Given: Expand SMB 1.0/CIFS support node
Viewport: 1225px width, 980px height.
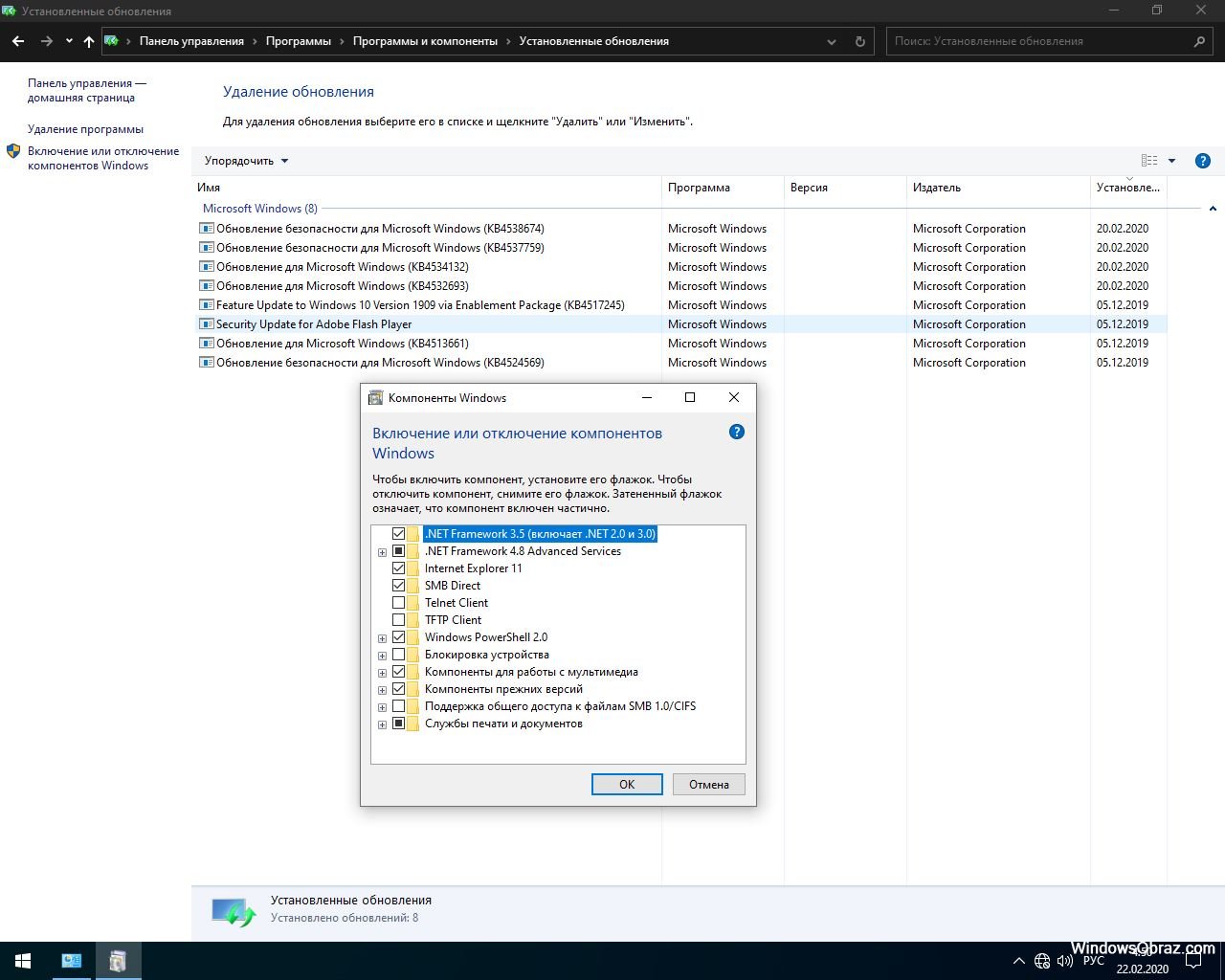Looking at the screenshot, I should coord(382,707).
